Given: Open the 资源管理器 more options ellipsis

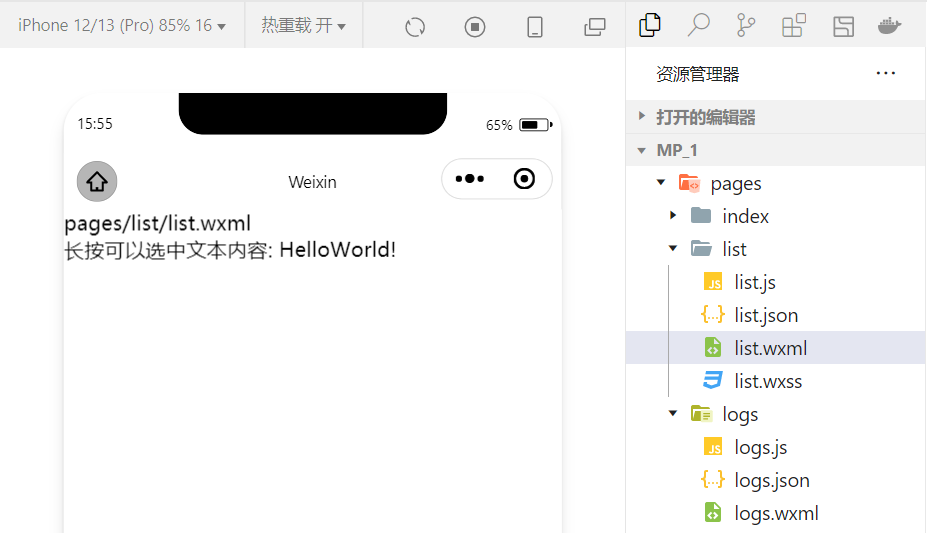Looking at the screenshot, I should (886, 73).
